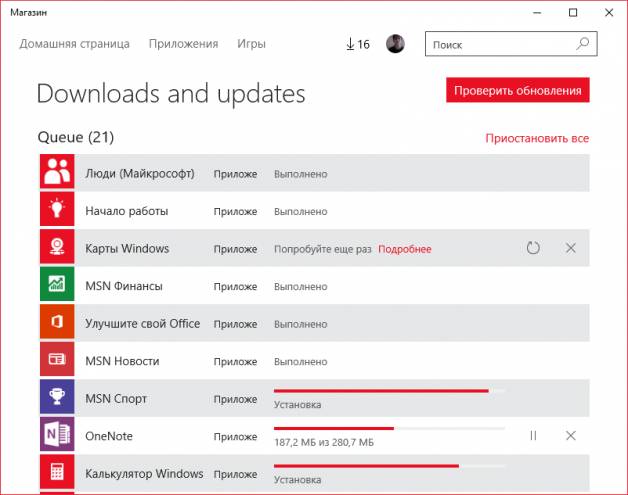628x495 pixels.
Task: Click the Улучшите свой Office icon
Action: point(57,321)
